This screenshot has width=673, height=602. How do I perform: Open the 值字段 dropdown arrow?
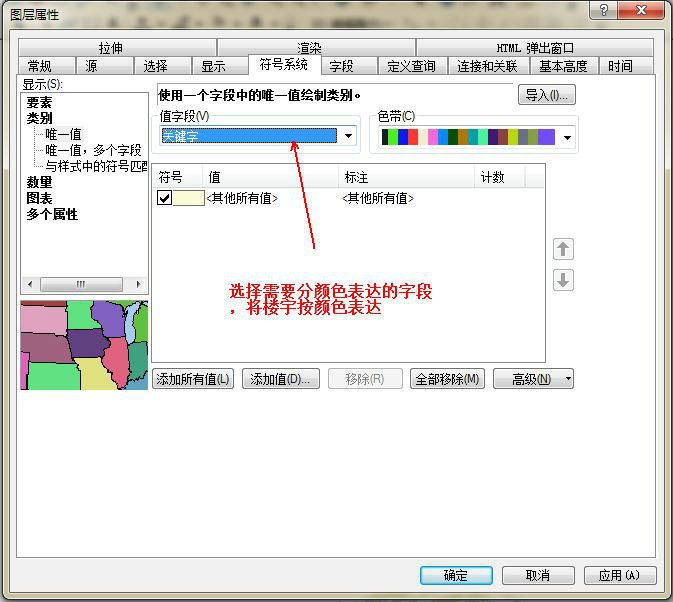tap(348, 136)
